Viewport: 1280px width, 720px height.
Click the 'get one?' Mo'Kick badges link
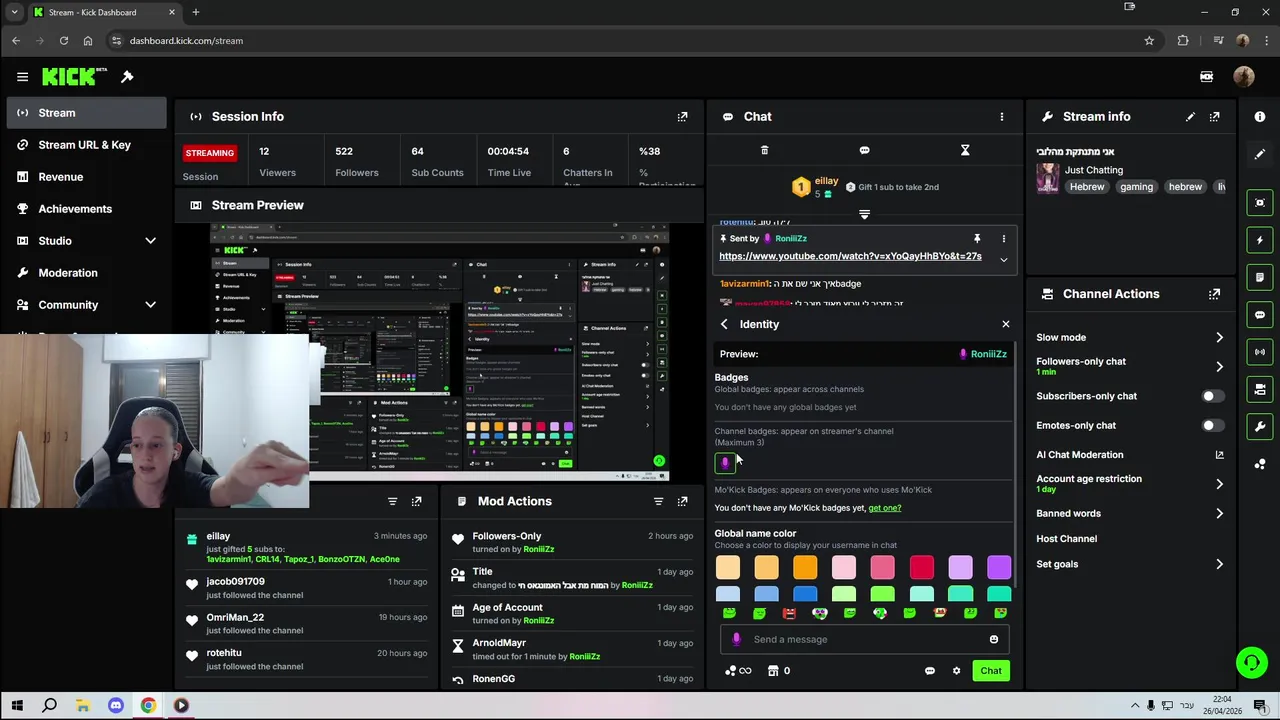click(884, 508)
